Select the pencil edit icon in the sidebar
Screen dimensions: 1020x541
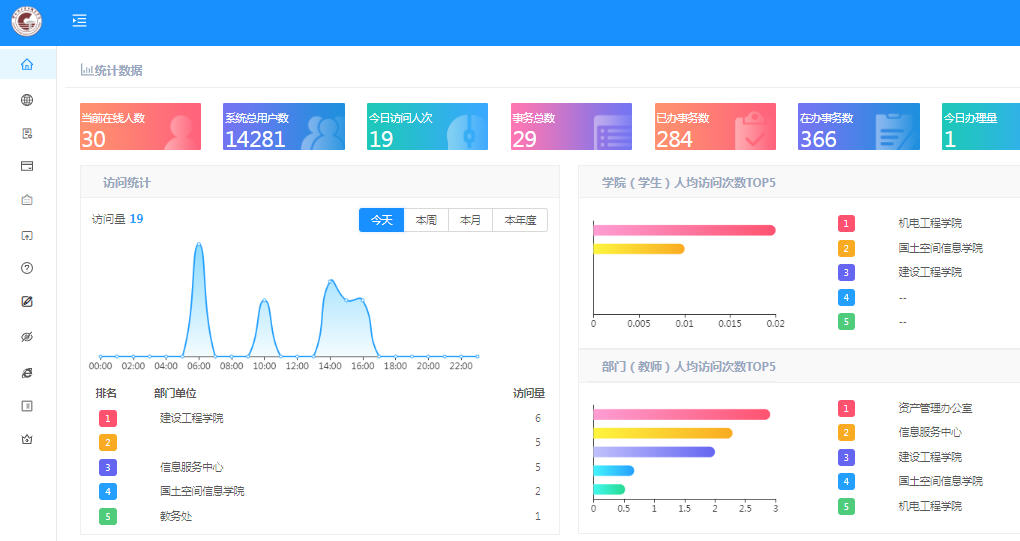click(x=27, y=301)
